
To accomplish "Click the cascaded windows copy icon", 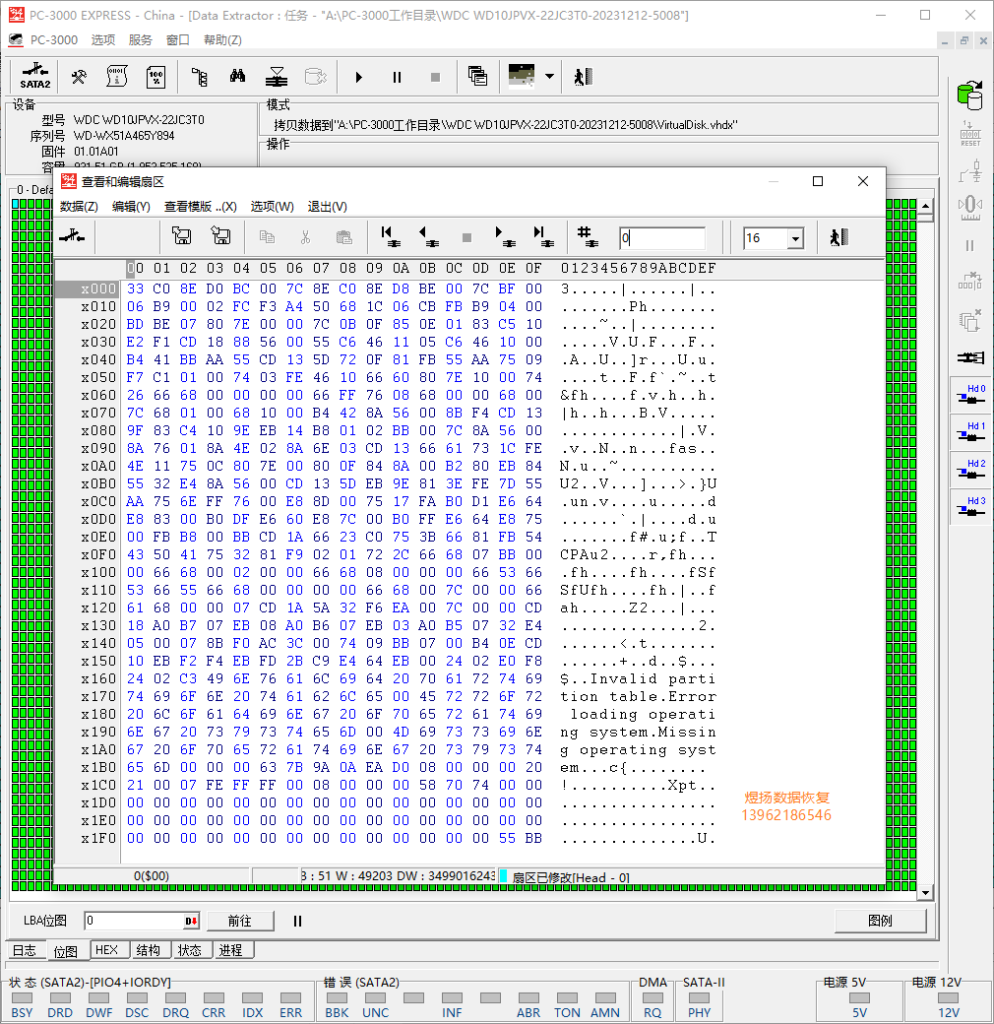I will [477, 76].
